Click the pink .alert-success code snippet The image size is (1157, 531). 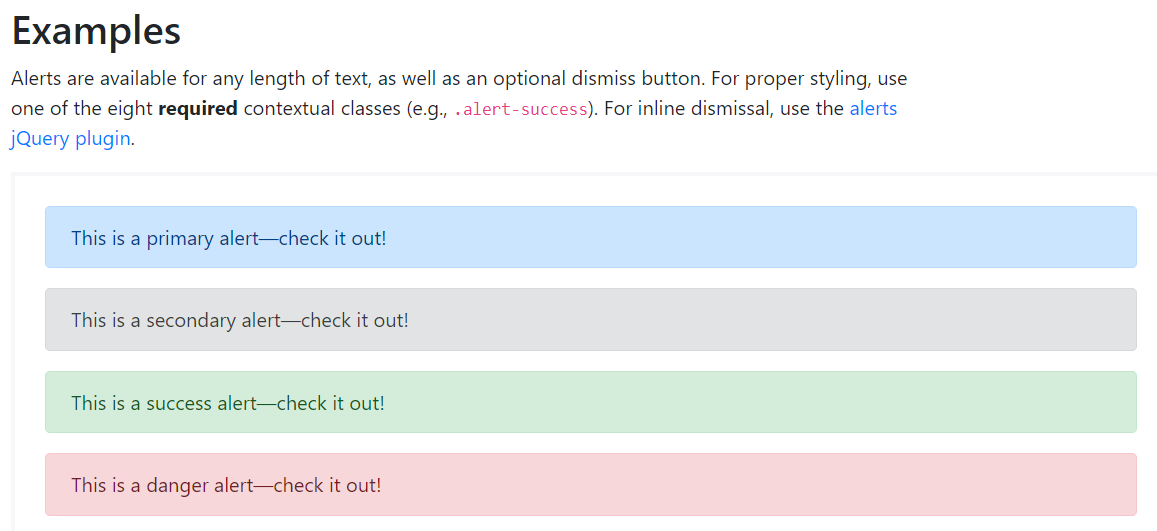pos(521,110)
